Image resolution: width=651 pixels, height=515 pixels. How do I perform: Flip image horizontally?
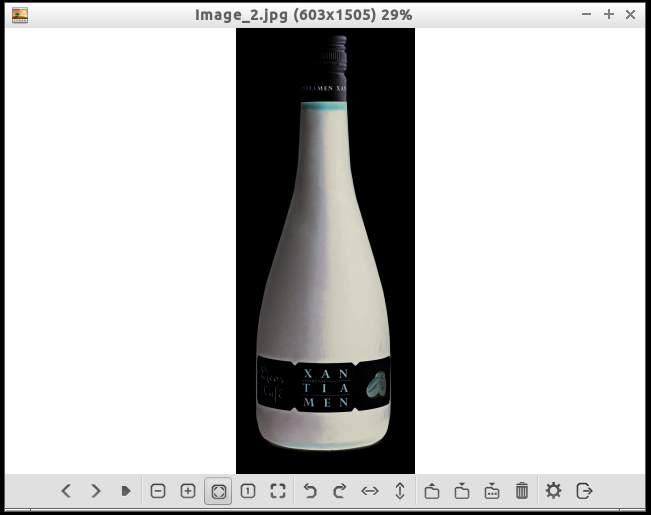370,491
